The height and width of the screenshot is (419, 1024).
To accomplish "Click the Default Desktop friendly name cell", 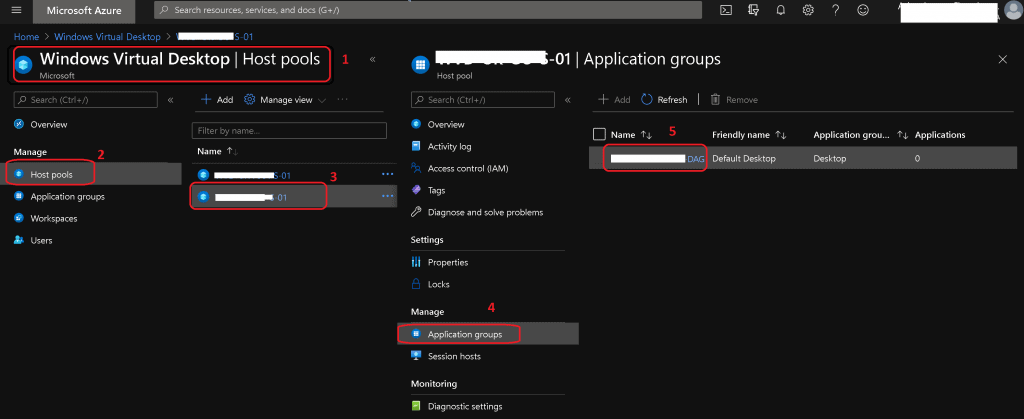I will tap(743, 159).
